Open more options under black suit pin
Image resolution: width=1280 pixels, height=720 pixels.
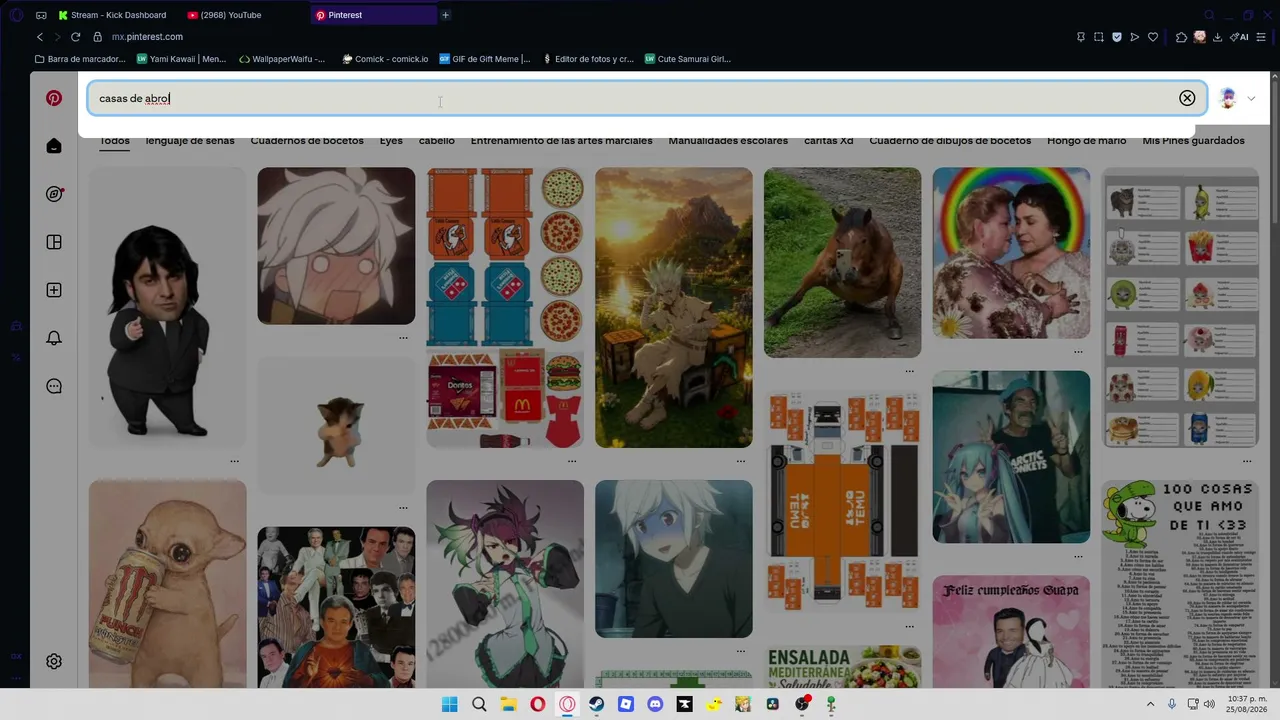click(x=234, y=461)
